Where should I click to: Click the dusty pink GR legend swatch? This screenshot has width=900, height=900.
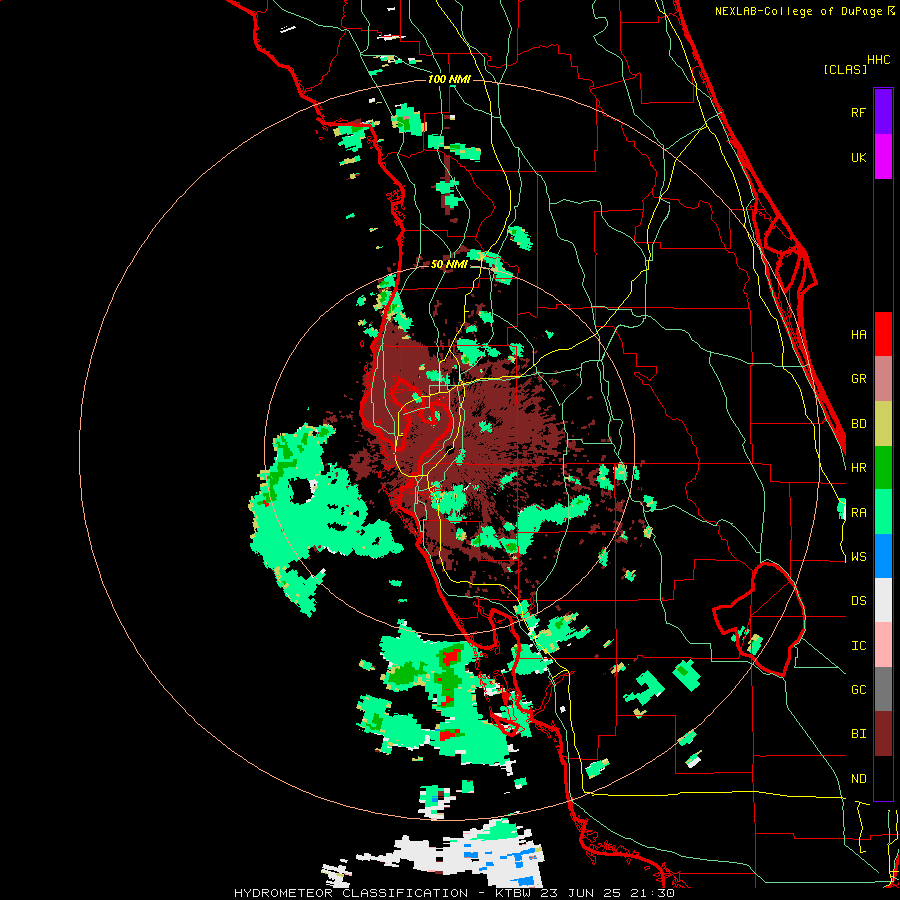pos(883,379)
